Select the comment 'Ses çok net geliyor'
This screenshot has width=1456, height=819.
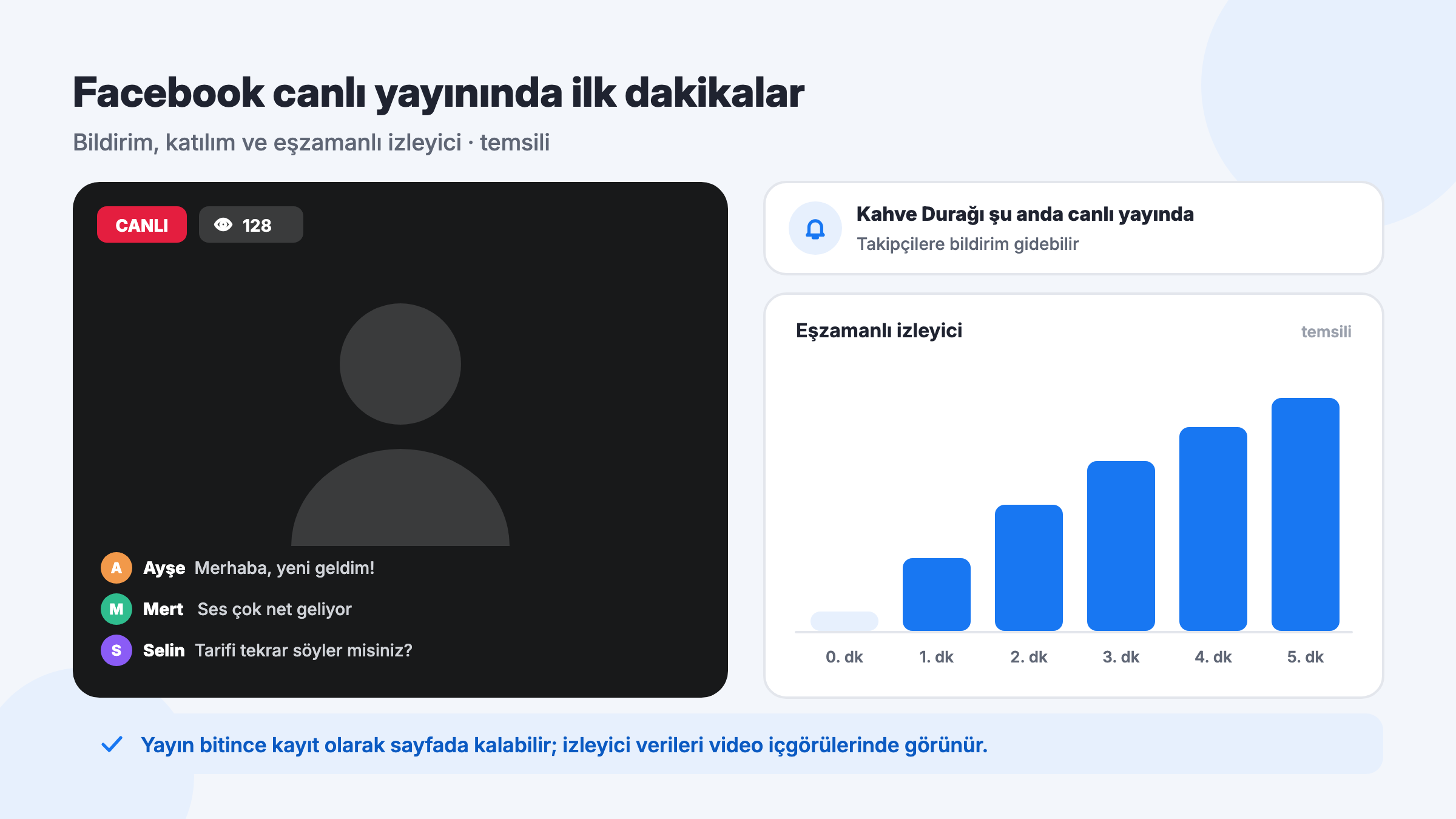(x=275, y=609)
